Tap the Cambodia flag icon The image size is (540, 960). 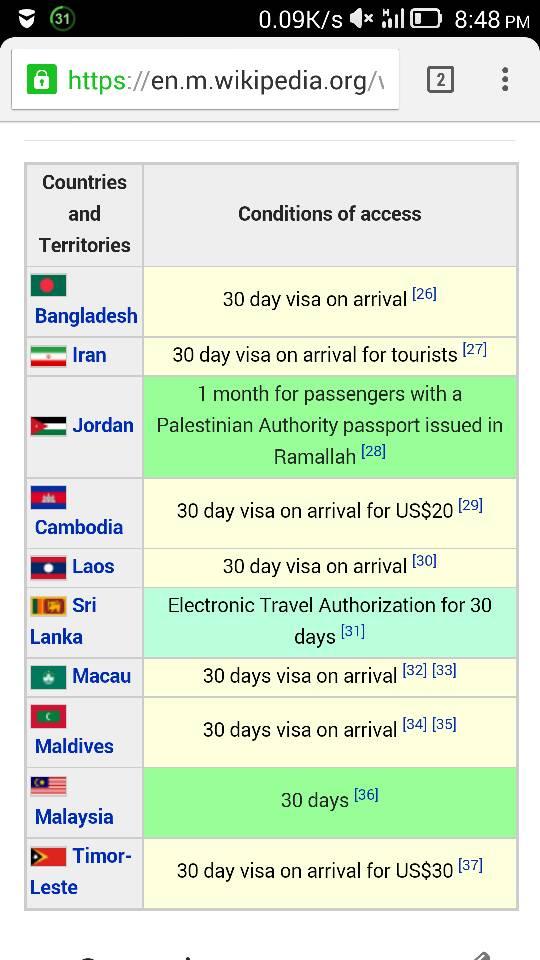(x=48, y=498)
